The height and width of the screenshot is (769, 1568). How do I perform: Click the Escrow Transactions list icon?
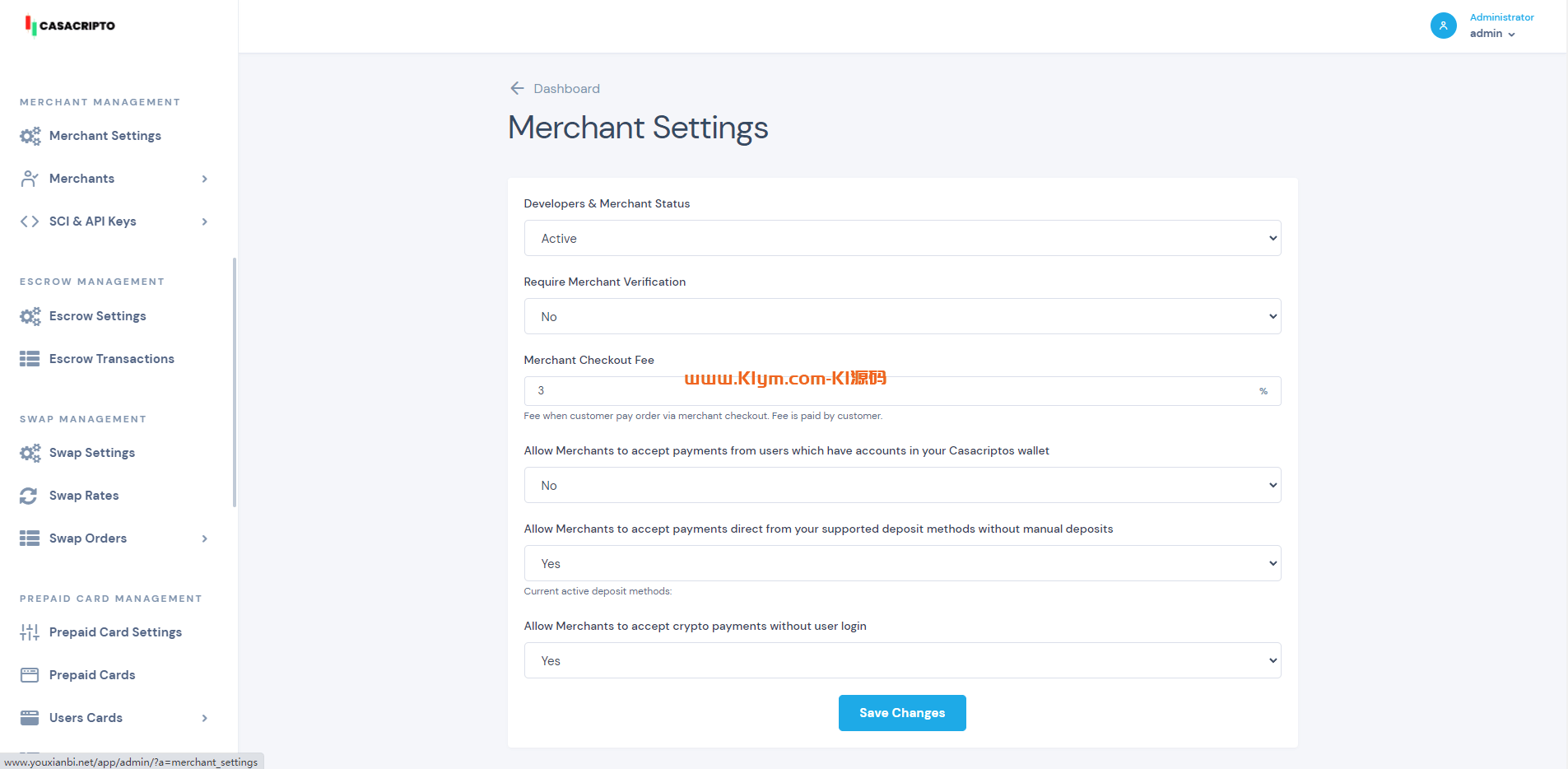[30, 359]
